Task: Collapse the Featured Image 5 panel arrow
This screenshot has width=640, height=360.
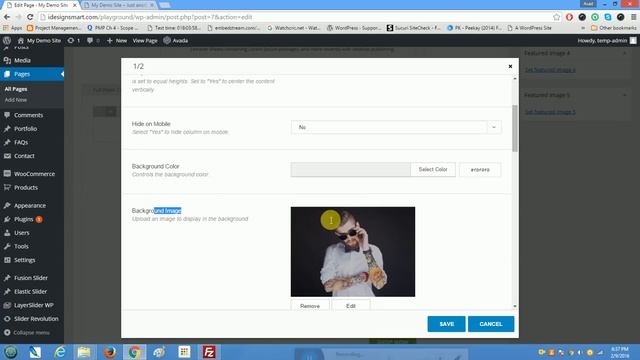Action: point(624,95)
